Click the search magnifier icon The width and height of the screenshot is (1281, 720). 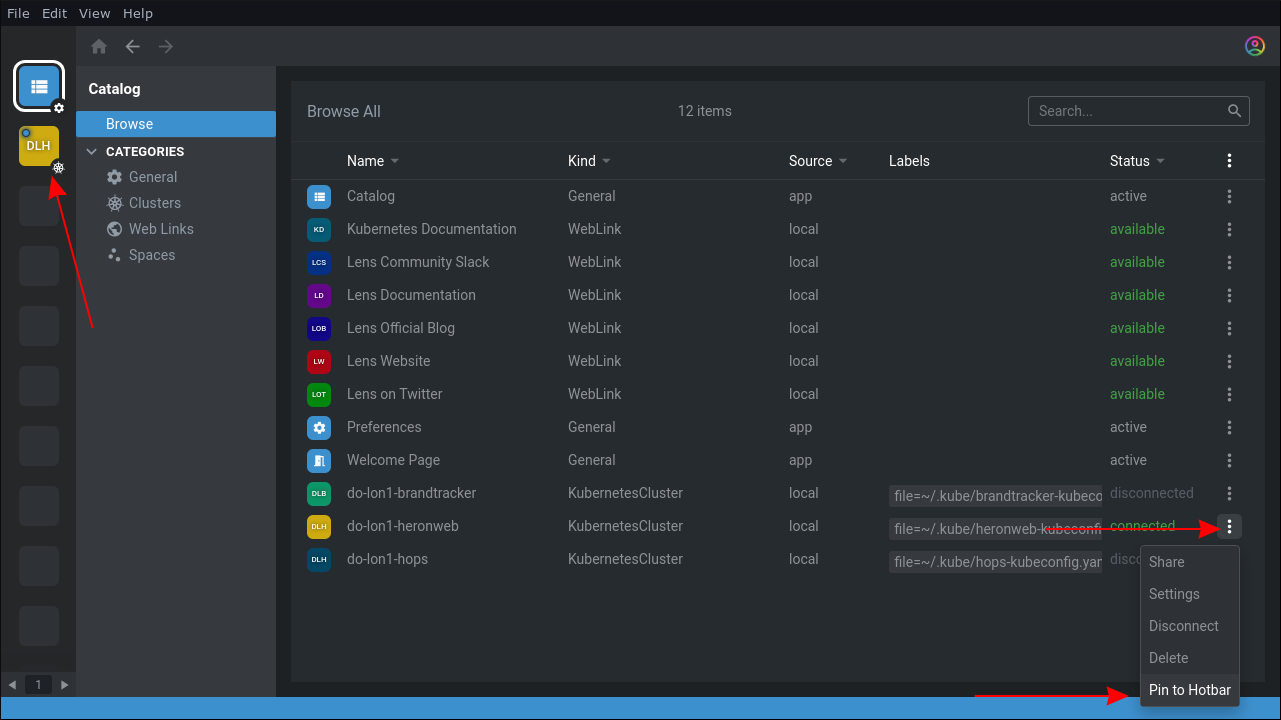pos(1235,111)
